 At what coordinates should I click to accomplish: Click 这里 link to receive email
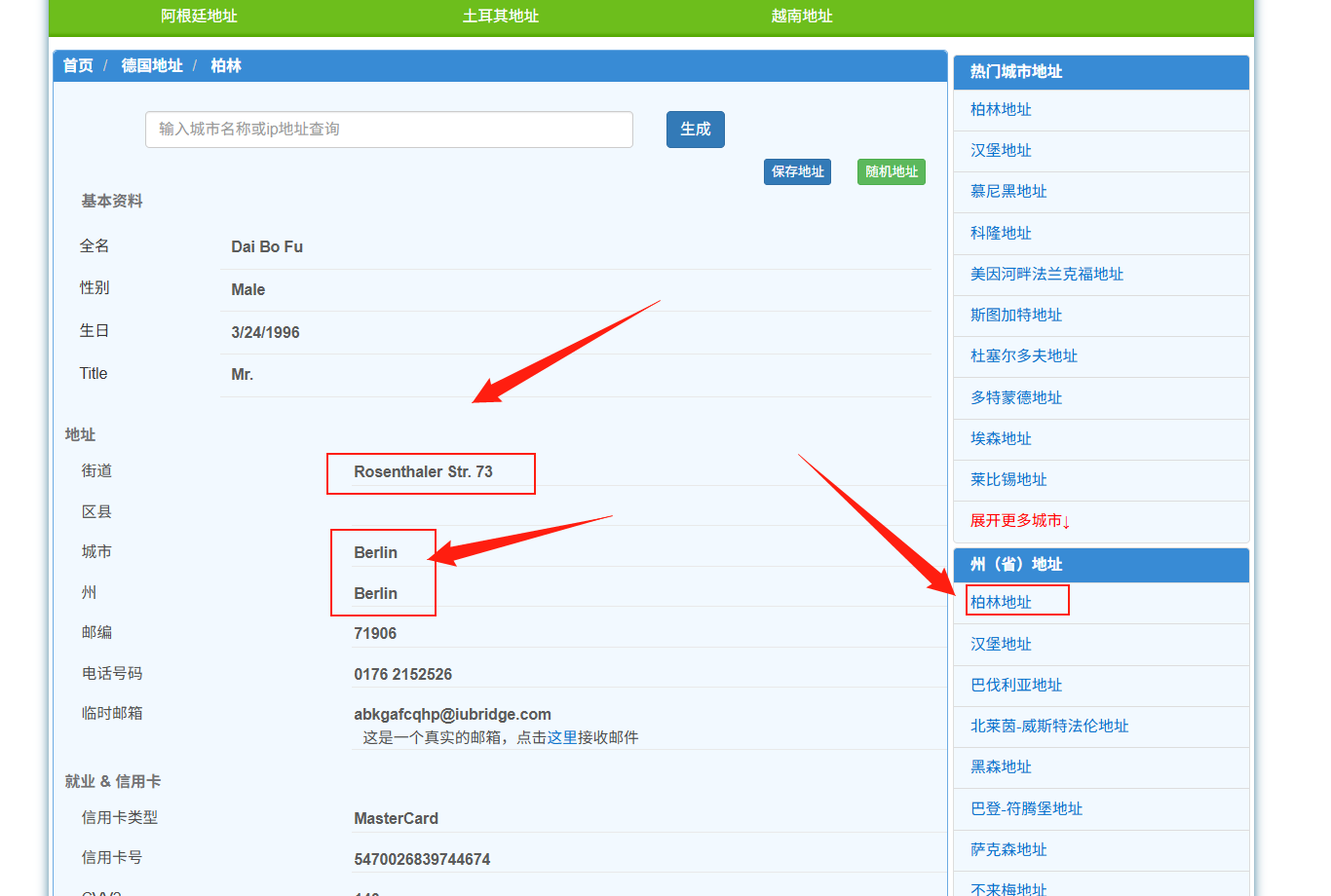point(562,737)
